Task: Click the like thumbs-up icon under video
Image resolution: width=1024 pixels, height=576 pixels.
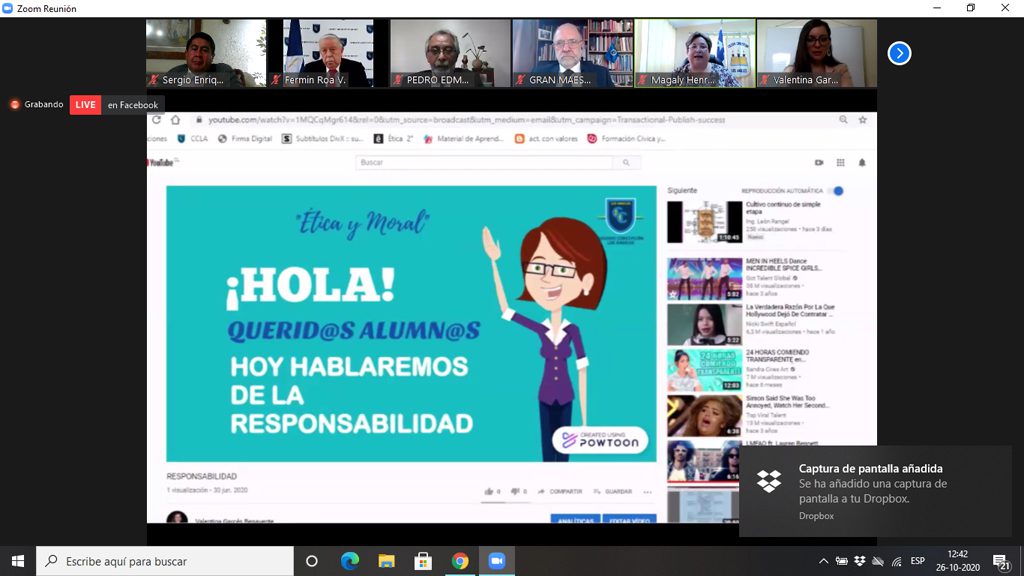Action: pos(489,491)
